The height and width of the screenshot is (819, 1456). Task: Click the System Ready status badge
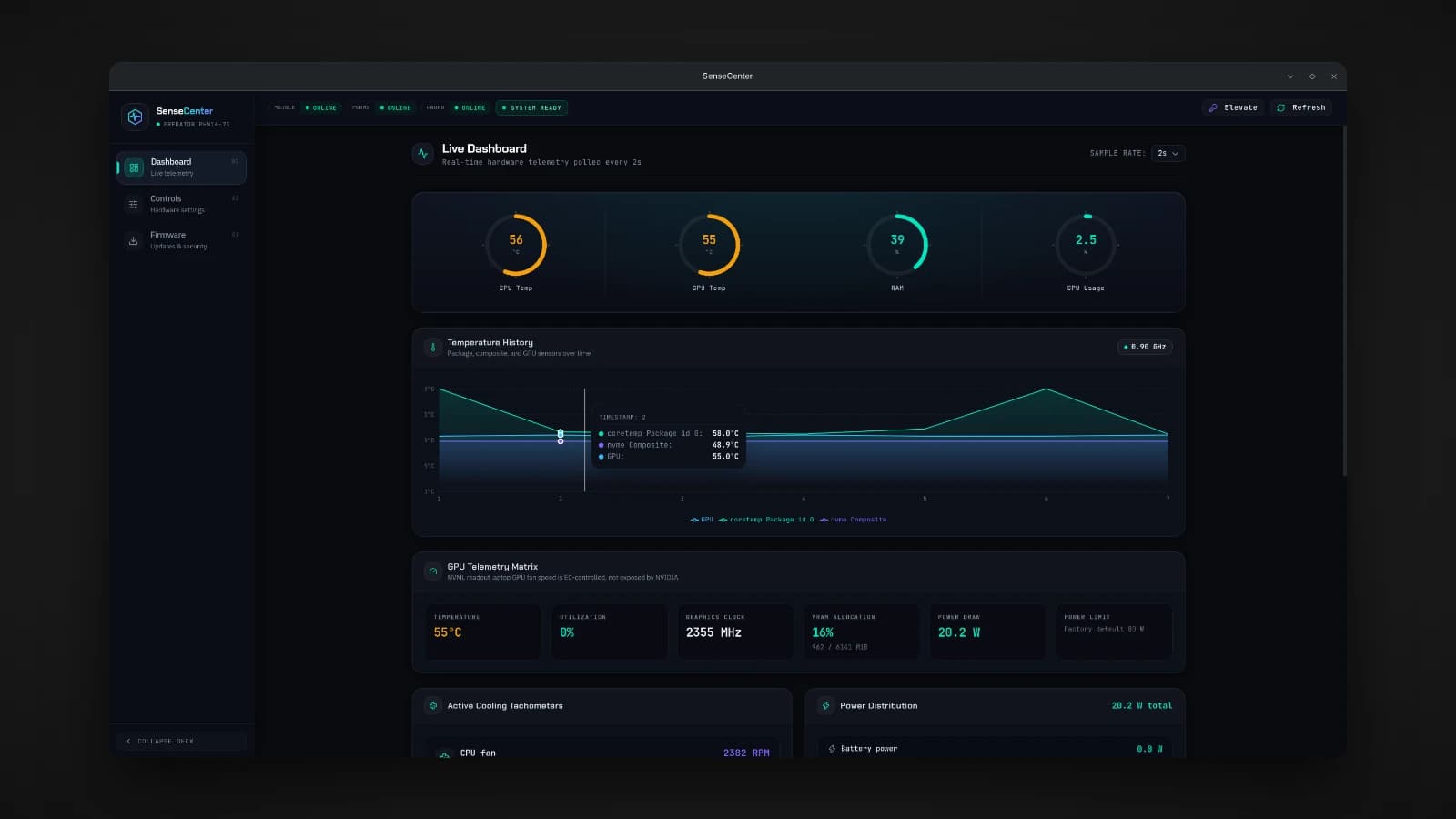coord(531,107)
